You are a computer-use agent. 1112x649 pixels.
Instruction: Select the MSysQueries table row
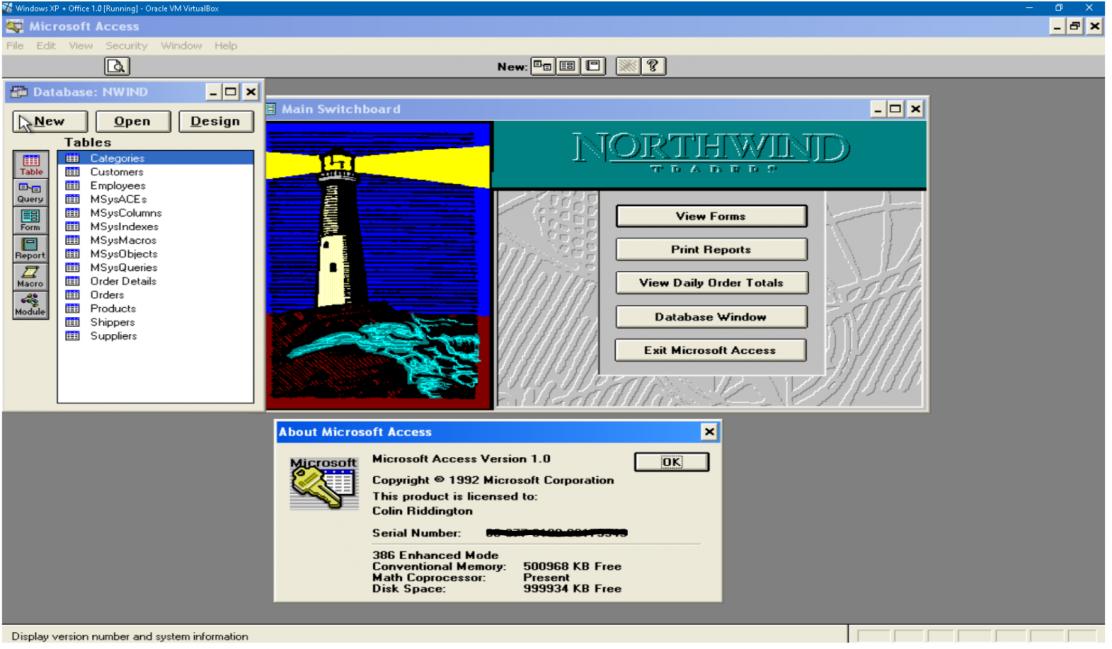click(x=155, y=267)
